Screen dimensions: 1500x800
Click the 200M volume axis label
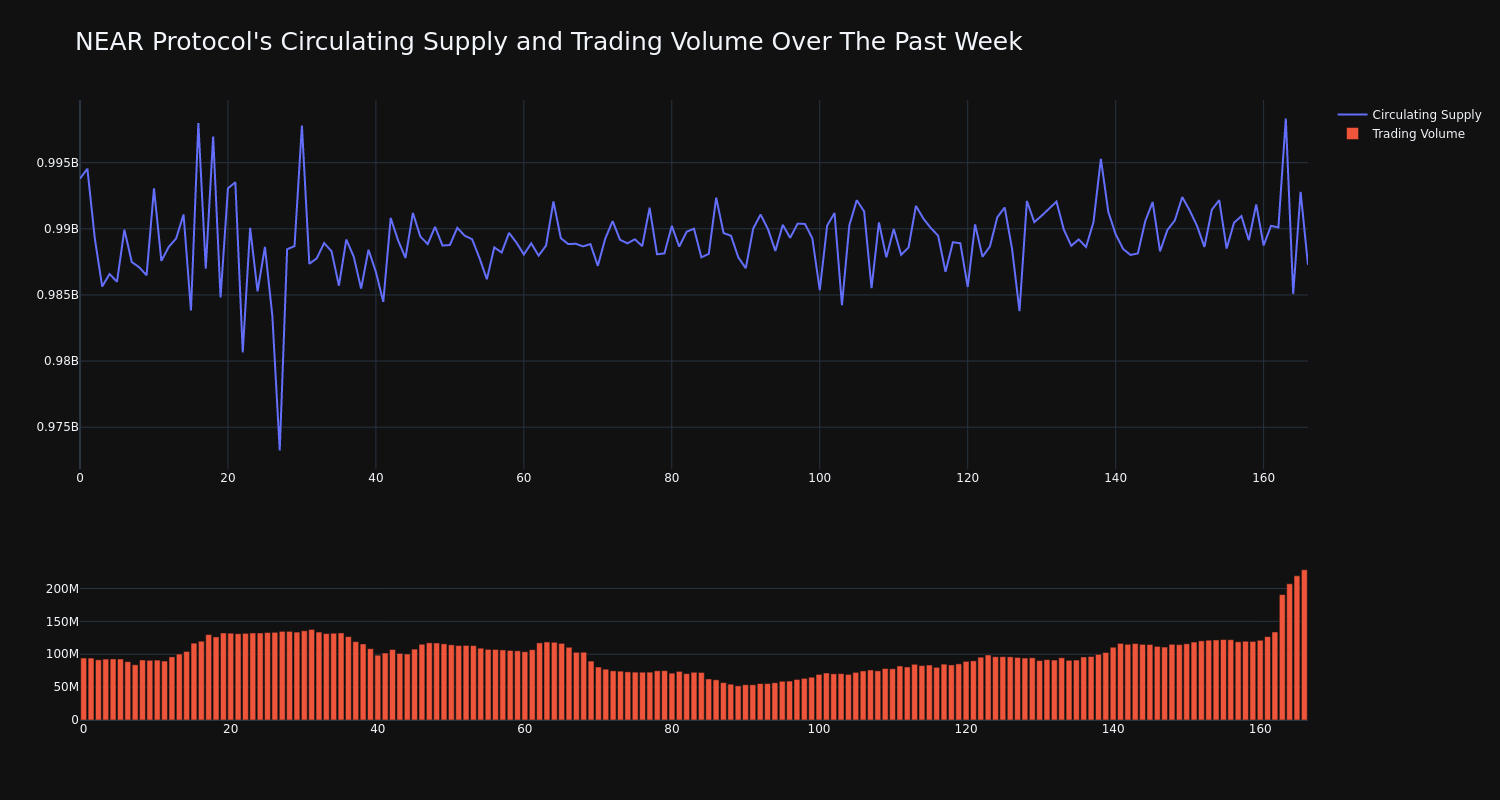62,589
